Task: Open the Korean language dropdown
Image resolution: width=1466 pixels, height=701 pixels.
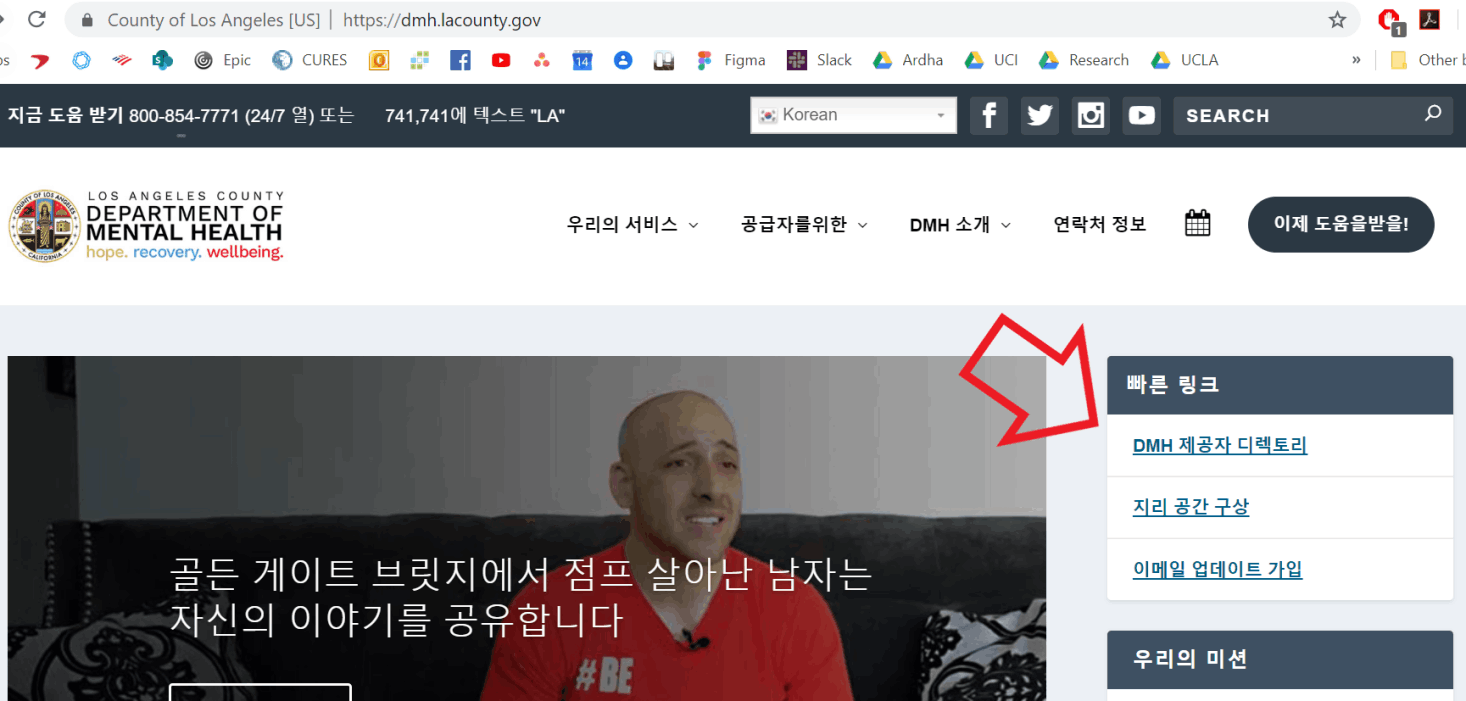Action: (x=853, y=115)
